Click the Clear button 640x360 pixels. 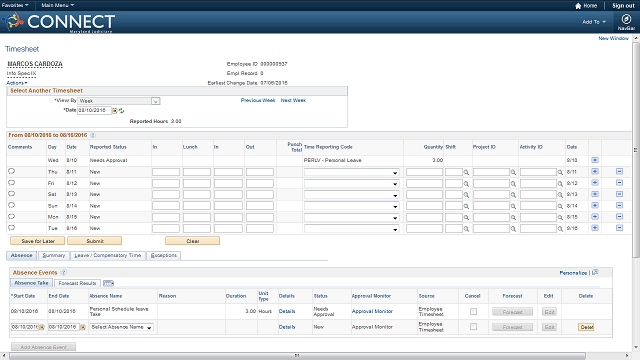(193, 241)
